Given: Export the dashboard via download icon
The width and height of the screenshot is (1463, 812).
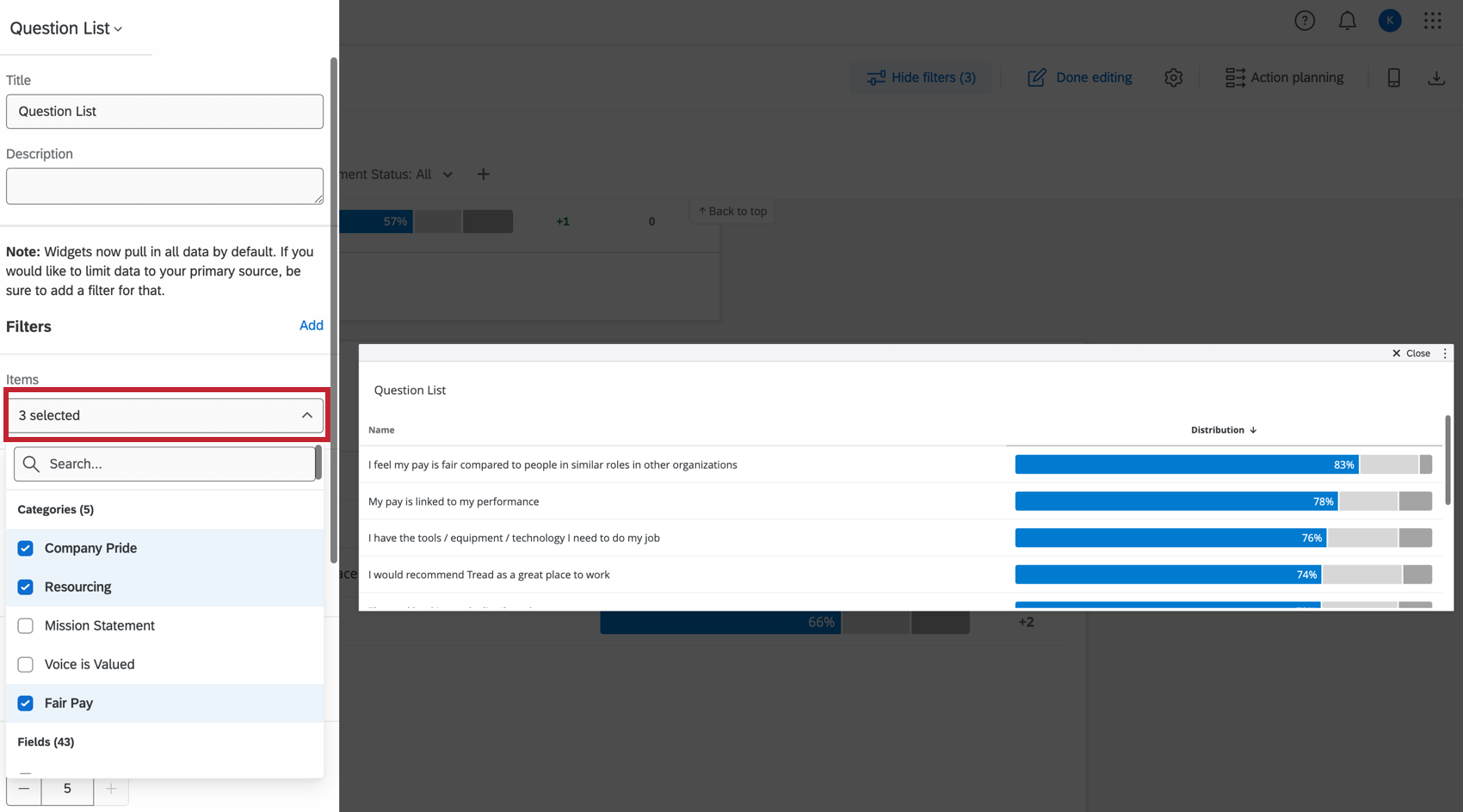Looking at the screenshot, I should click(1436, 77).
